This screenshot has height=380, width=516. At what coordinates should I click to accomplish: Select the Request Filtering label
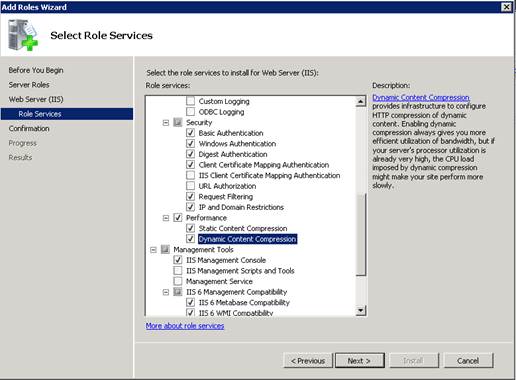(x=226, y=197)
